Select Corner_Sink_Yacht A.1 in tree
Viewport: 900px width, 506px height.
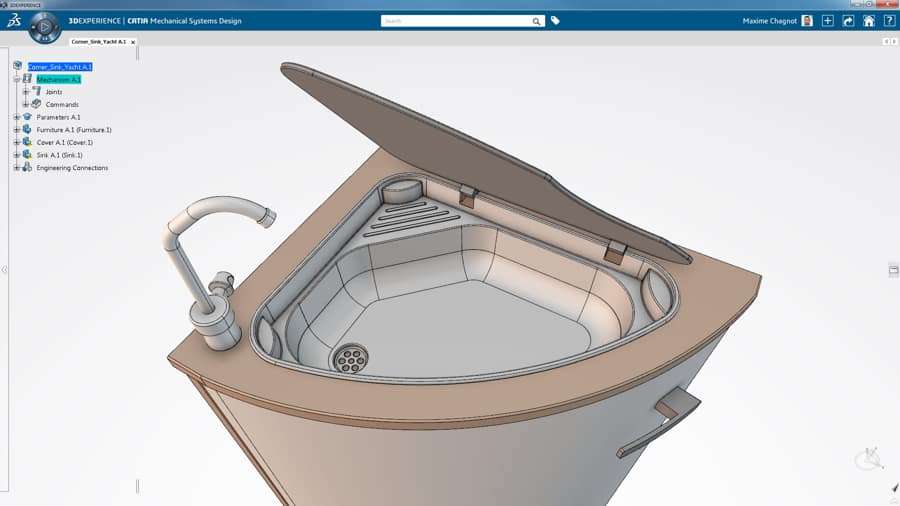point(60,67)
